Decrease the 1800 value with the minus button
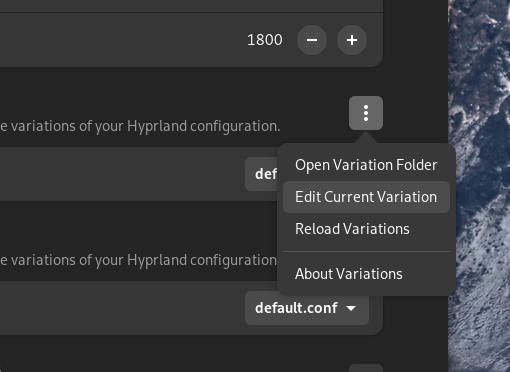This screenshot has width=510, height=372. tap(312, 40)
